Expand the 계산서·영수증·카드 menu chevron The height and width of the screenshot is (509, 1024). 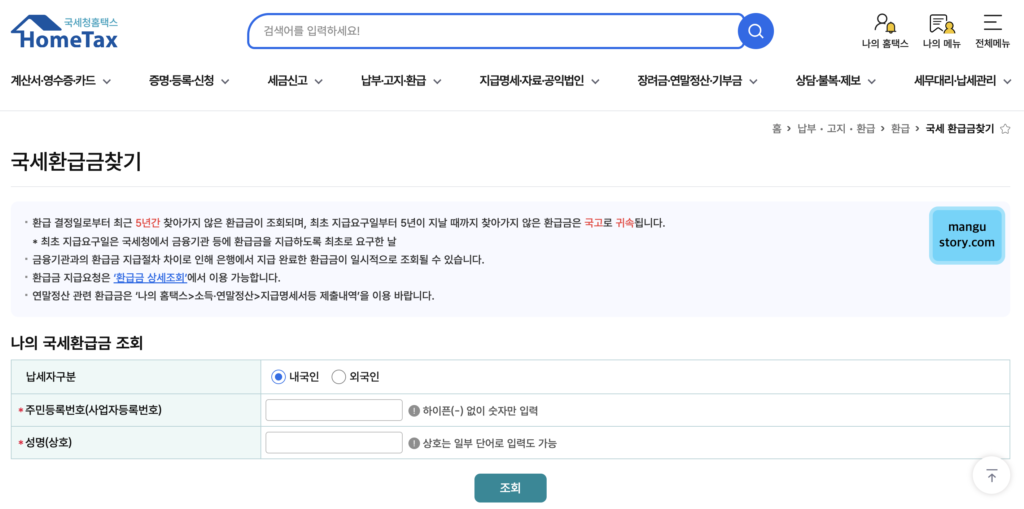(x=107, y=82)
